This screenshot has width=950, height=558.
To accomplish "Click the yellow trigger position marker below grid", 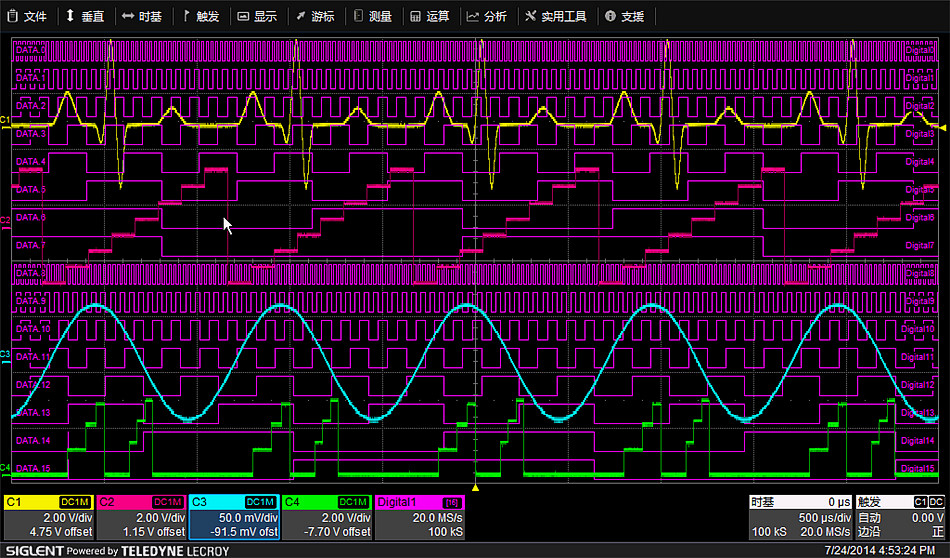I will 476,488.
